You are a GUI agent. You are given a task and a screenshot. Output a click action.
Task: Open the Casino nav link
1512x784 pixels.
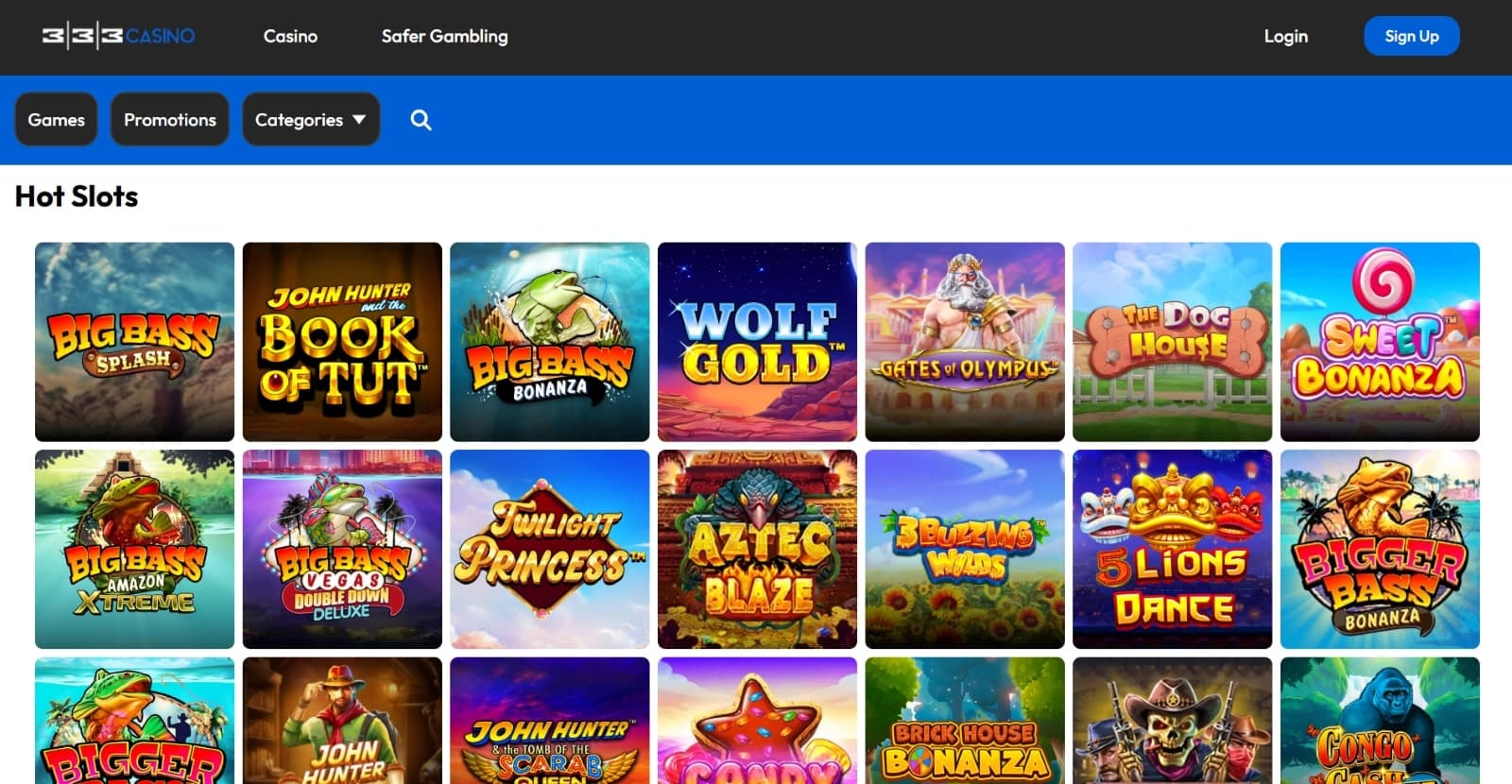(x=290, y=36)
